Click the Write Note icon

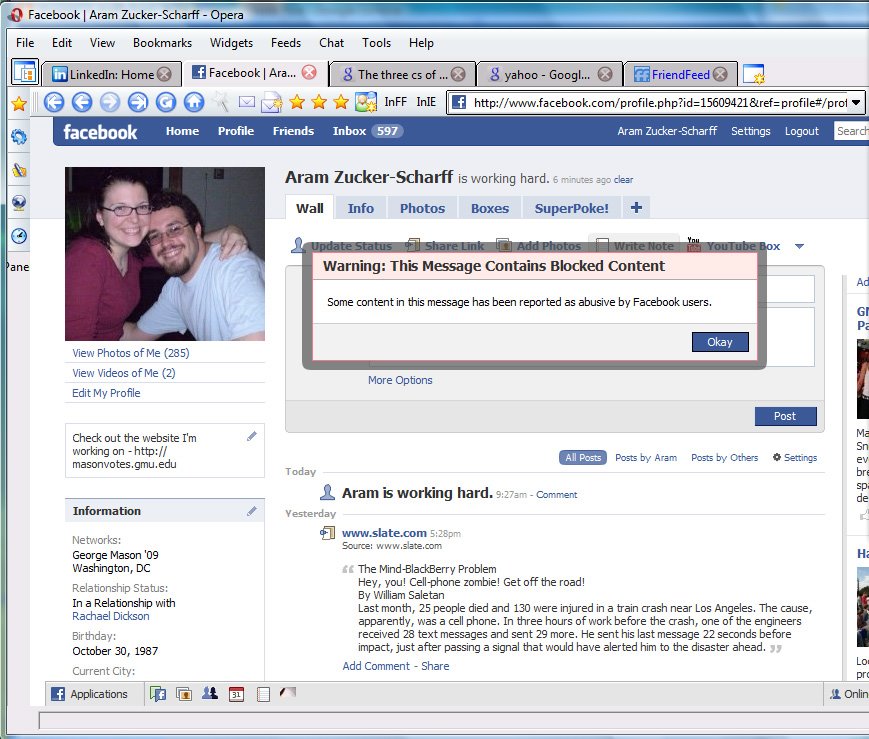coord(603,245)
